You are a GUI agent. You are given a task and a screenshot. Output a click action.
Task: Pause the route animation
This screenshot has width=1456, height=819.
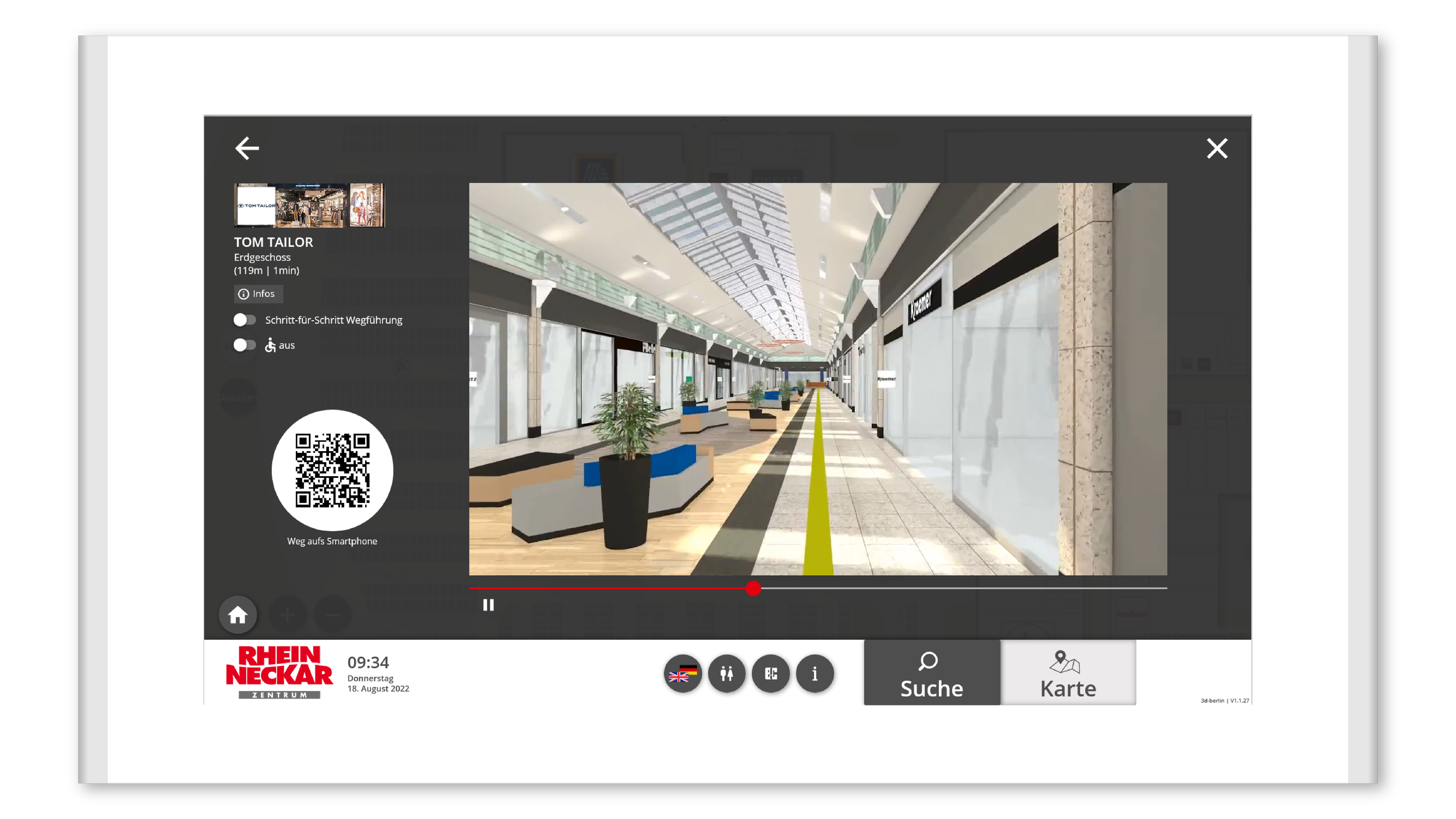click(488, 605)
